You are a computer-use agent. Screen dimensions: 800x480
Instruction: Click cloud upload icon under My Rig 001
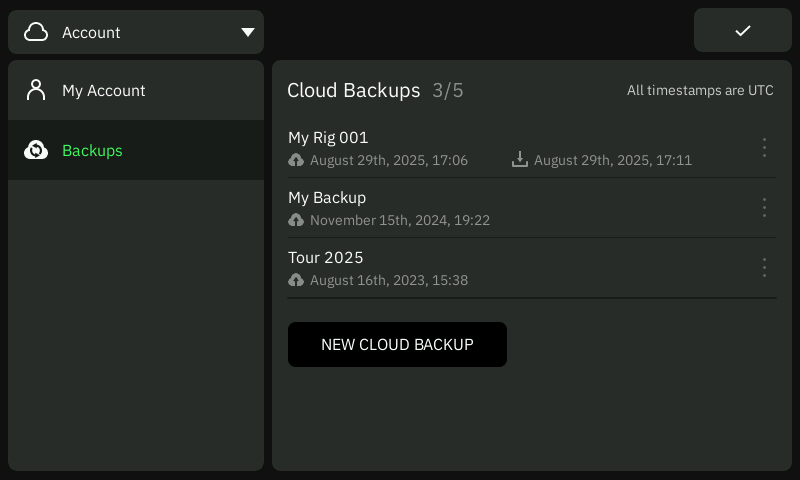pyautogui.click(x=296, y=160)
